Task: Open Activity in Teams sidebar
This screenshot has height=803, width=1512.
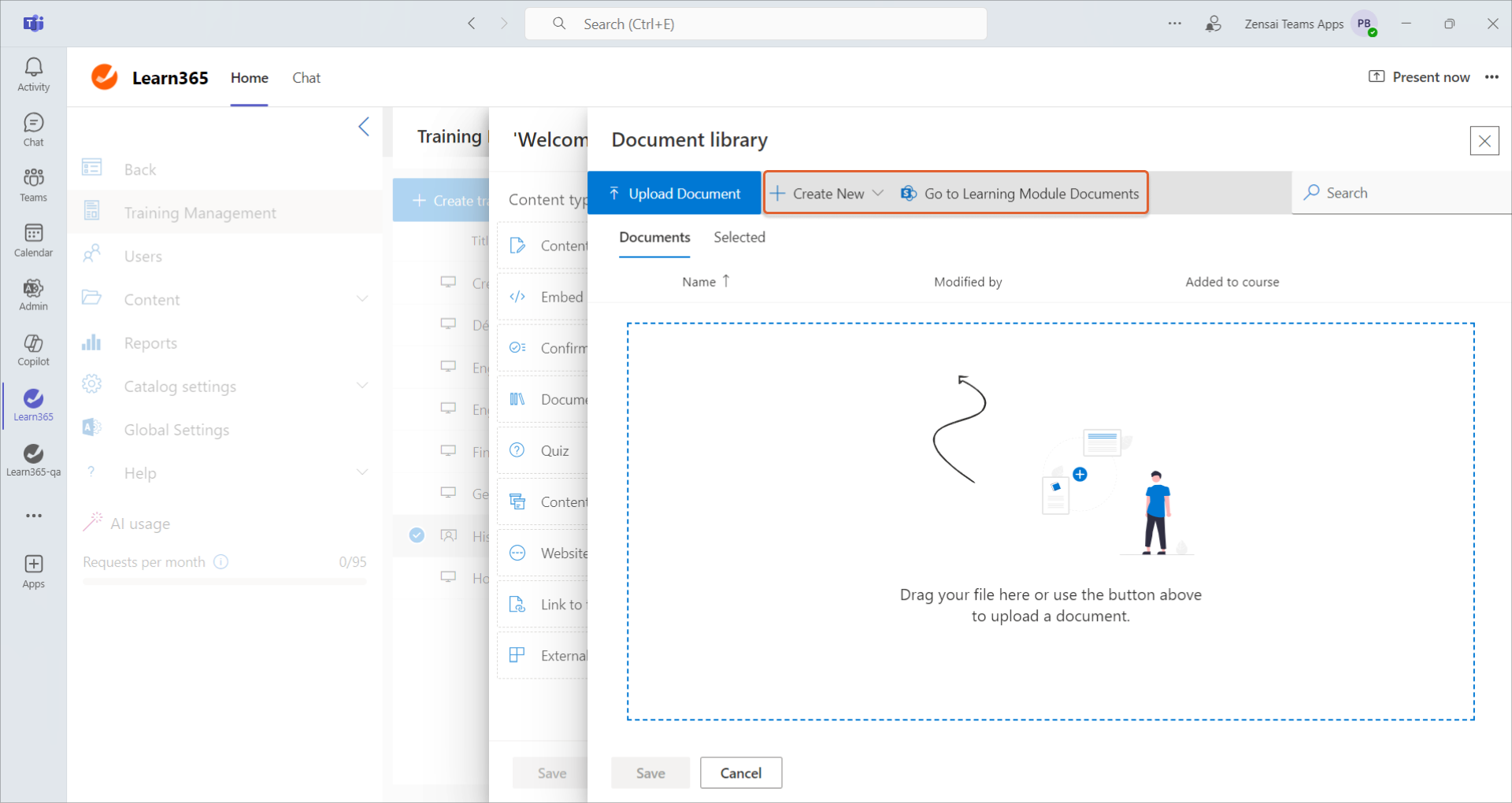Action: coord(33,75)
